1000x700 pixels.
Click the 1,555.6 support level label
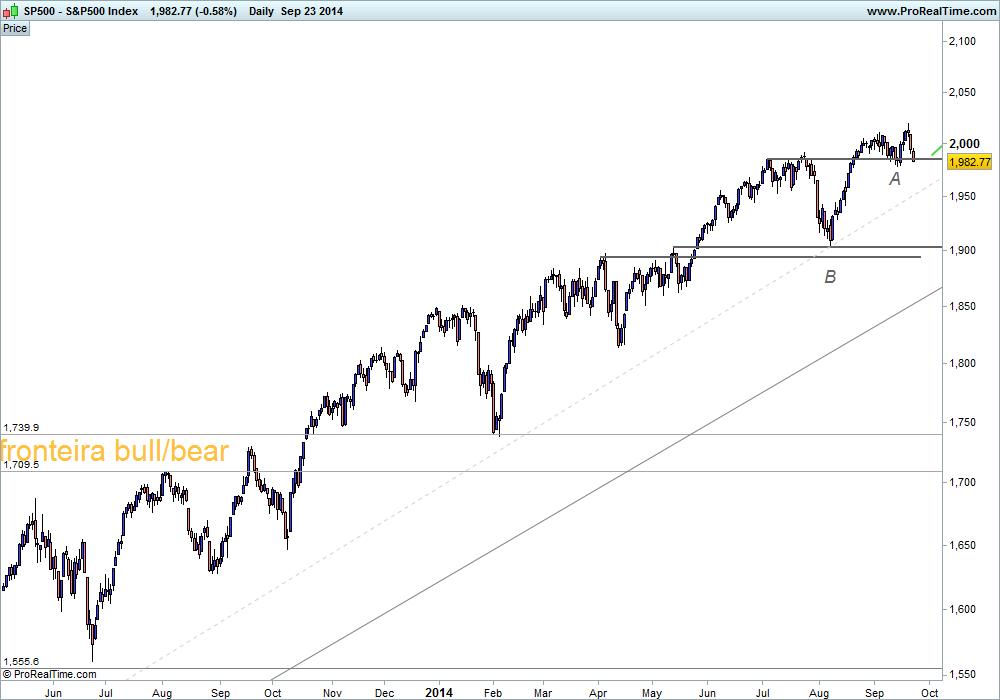[x=21, y=662]
